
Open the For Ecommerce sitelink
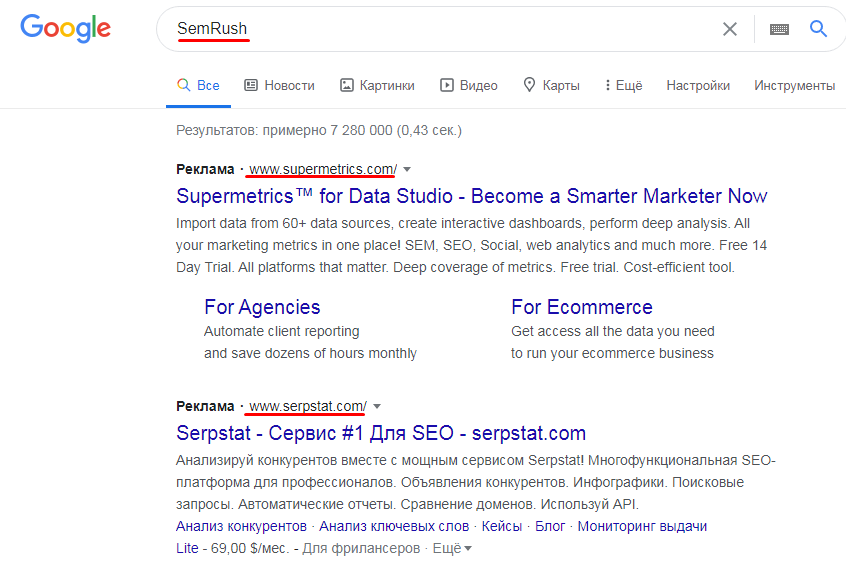tap(581, 307)
